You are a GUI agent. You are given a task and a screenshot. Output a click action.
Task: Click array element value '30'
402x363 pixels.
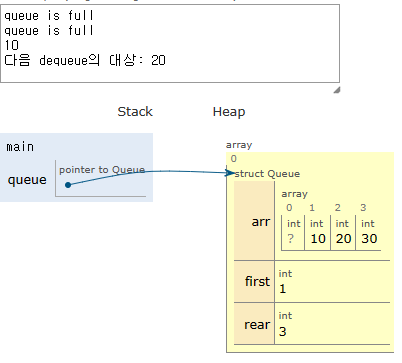pyautogui.click(x=369, y=239)
